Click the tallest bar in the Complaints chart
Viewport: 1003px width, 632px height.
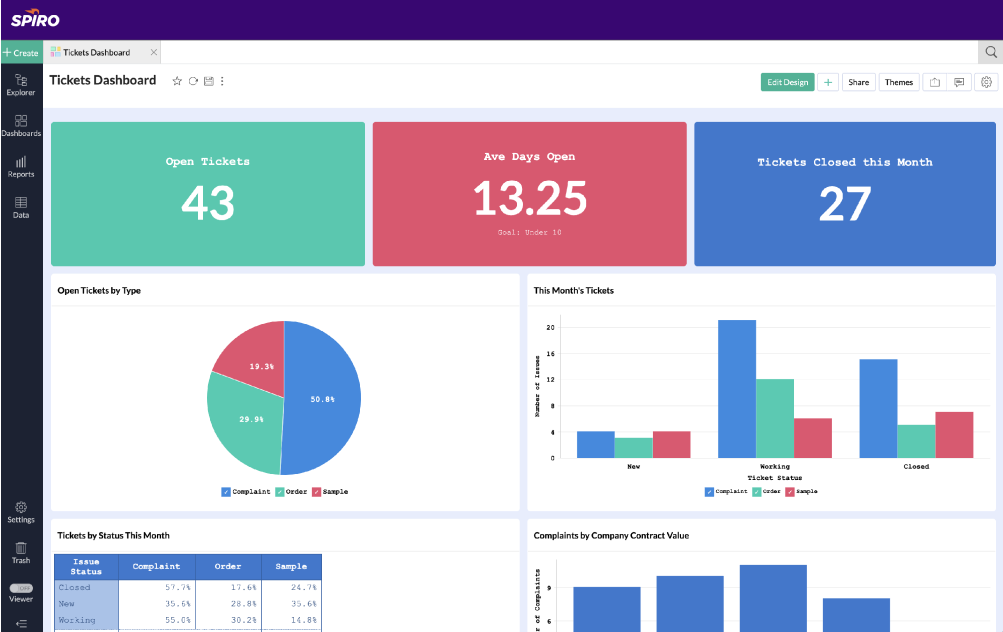coord(773,598)
